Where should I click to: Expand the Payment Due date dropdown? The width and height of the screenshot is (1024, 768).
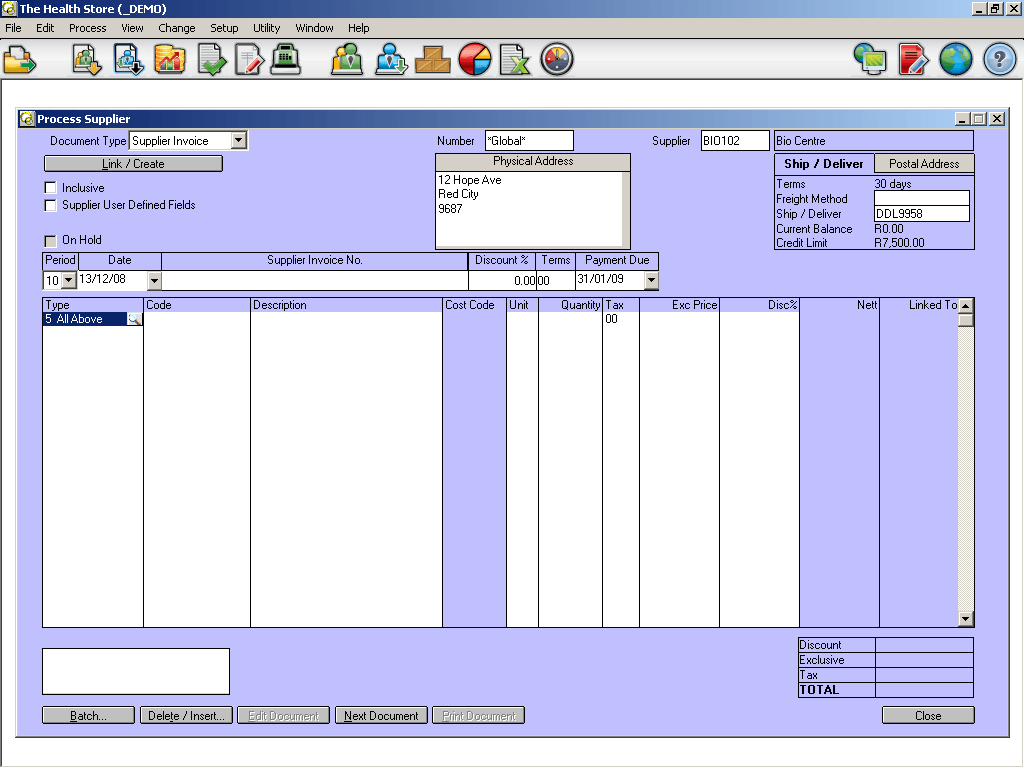click(x=652, y=280)
